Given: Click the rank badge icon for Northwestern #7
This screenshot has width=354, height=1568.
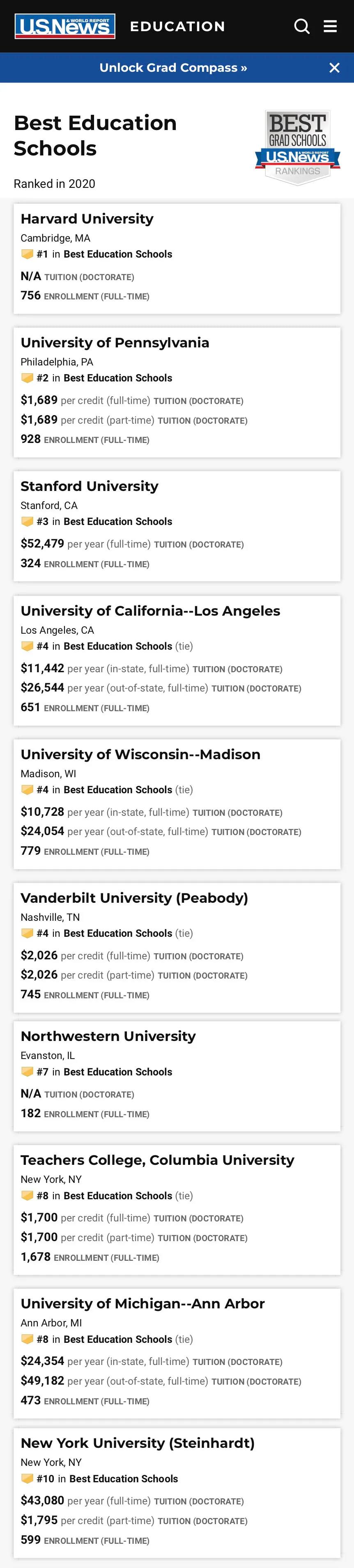Looking at the screenshot, I should (x=27, y=1071).
